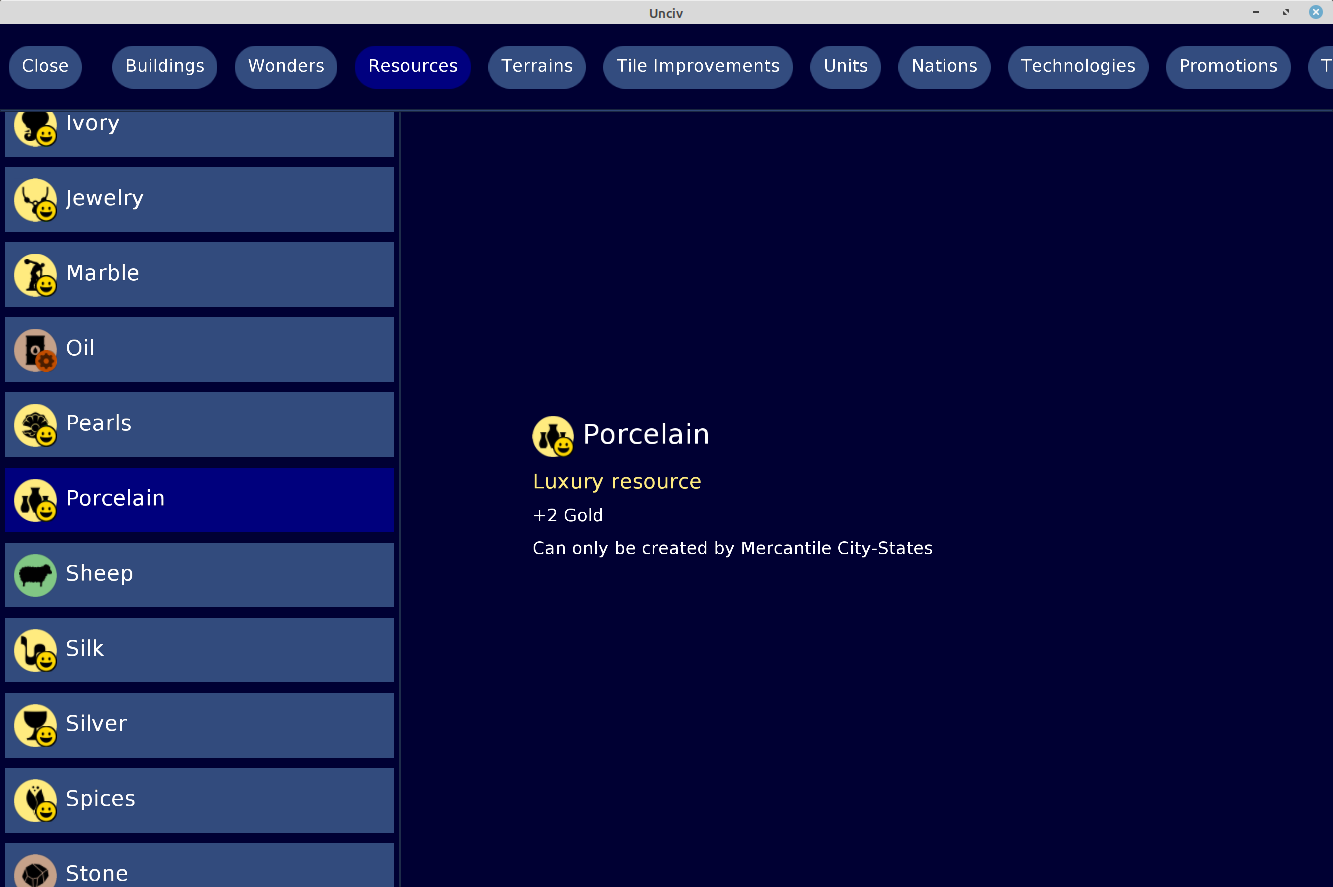This screenshot has width=1333, height=887.
Task: Click the Spices resource icon
Action: point(36,800)
